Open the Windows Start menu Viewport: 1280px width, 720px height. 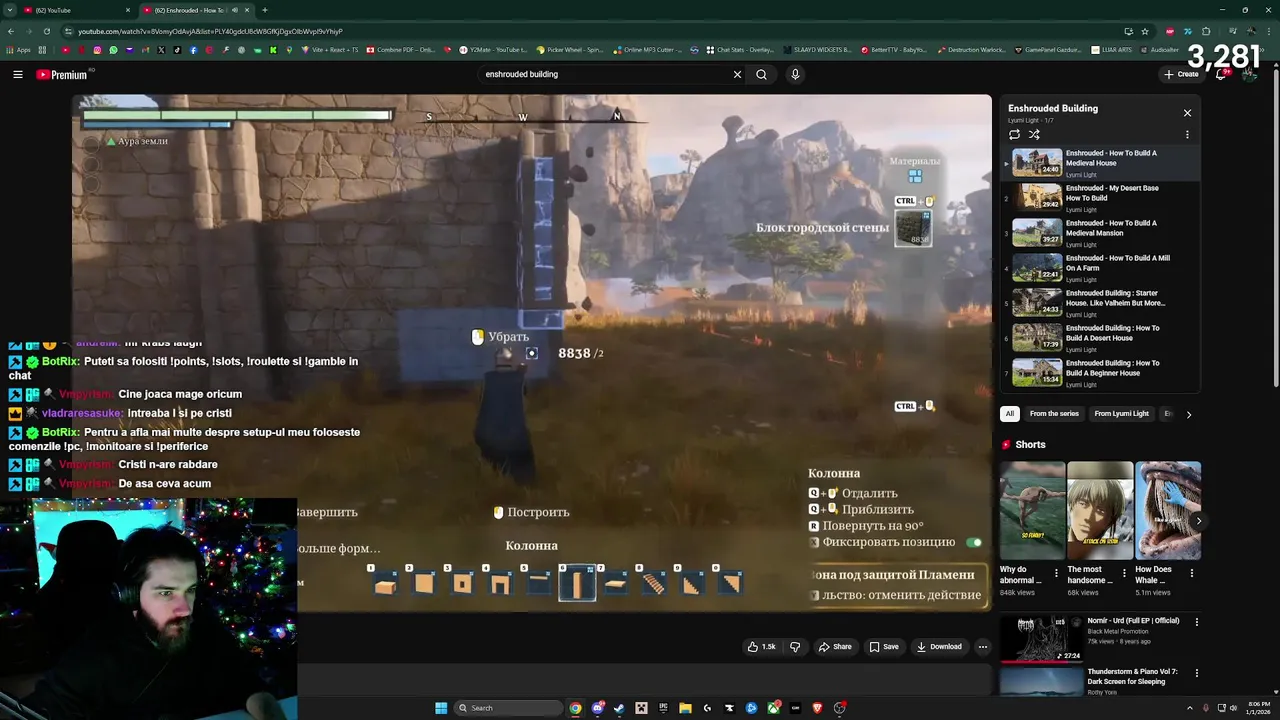click(x=441, y=708)
